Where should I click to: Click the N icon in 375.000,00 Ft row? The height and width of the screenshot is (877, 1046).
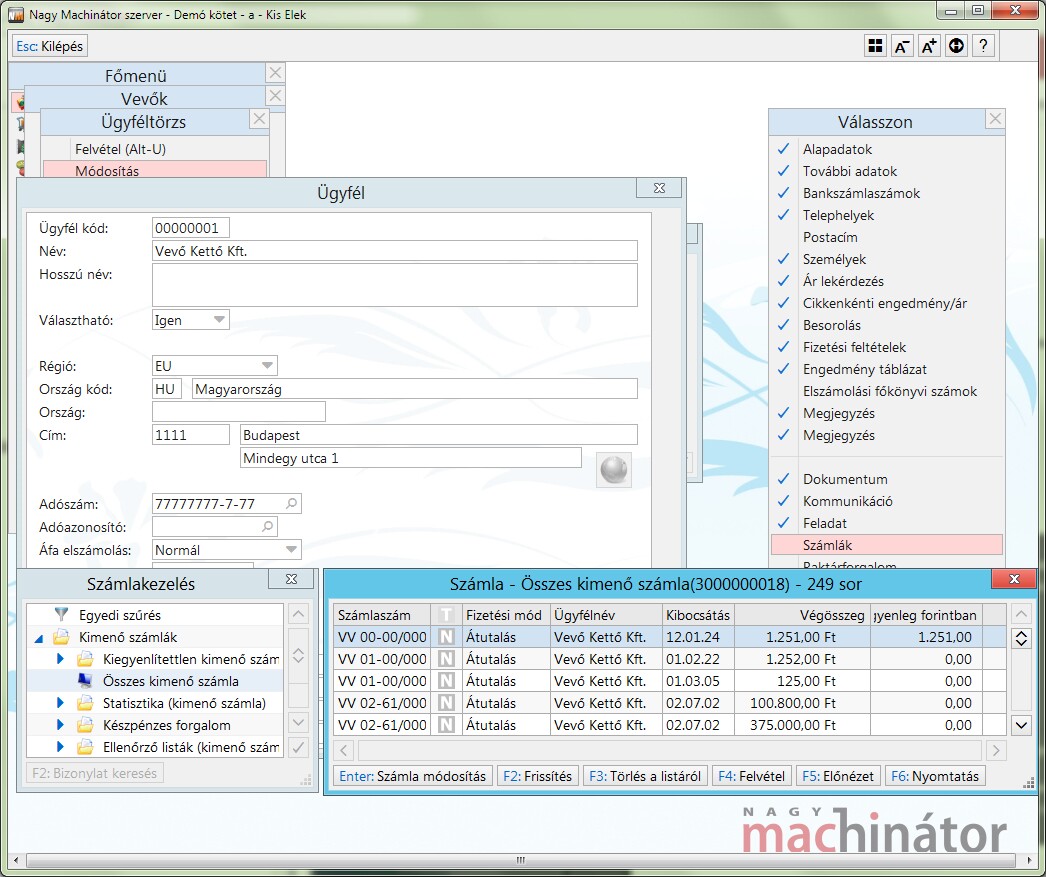click(x=446, y=725)
